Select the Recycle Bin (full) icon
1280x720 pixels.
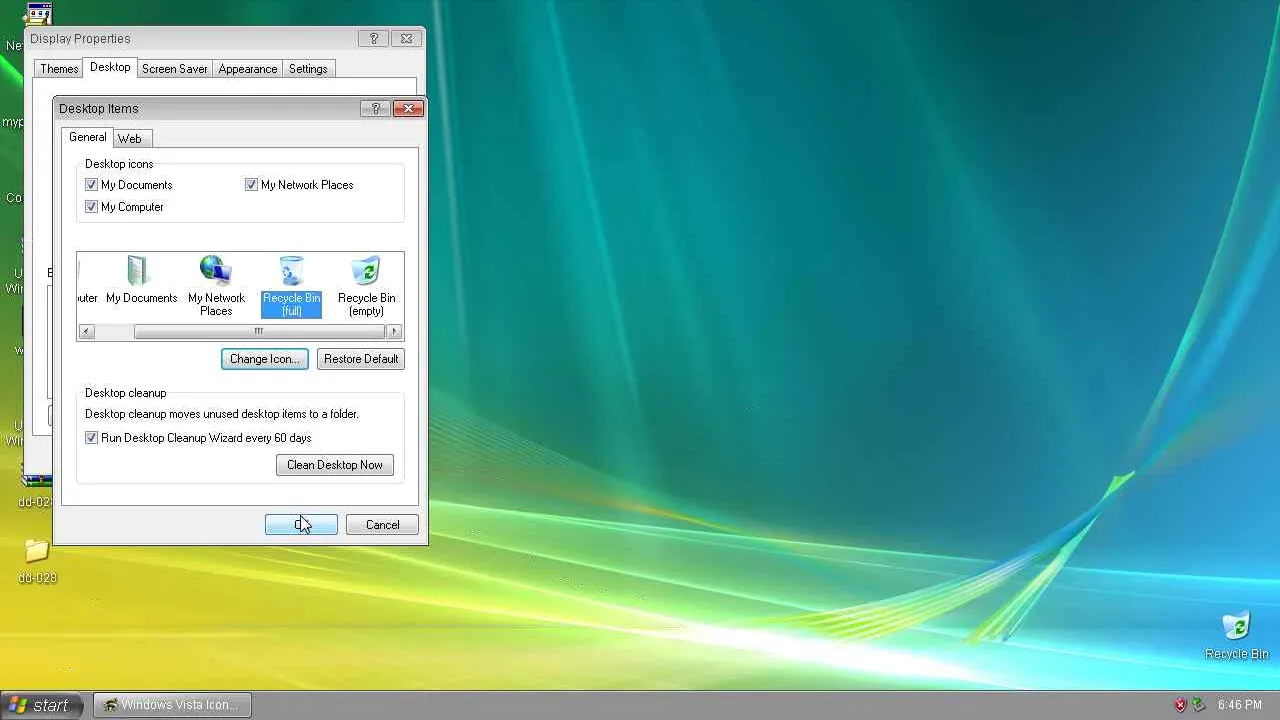click(291, 286)
